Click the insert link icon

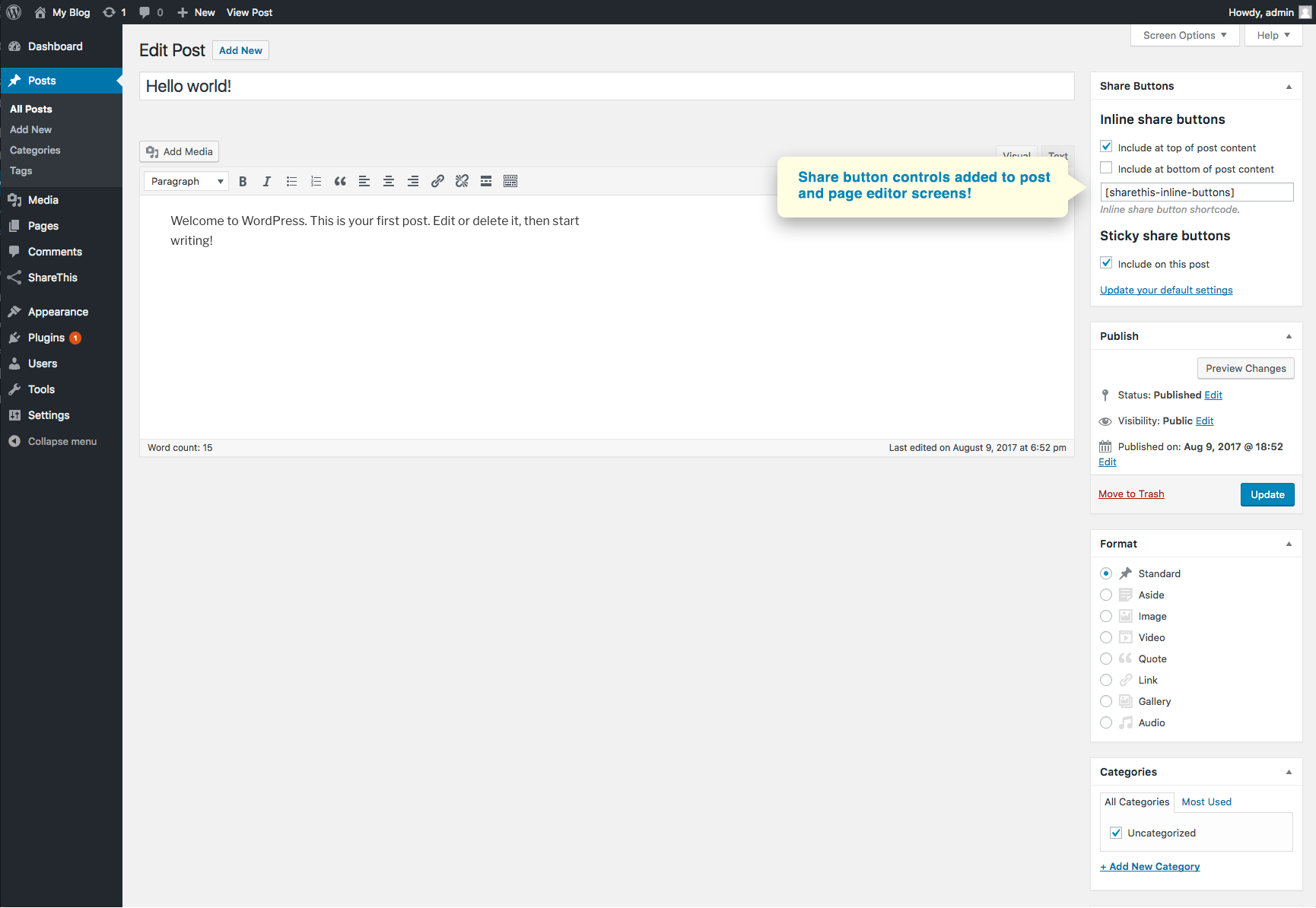[437, 181]
